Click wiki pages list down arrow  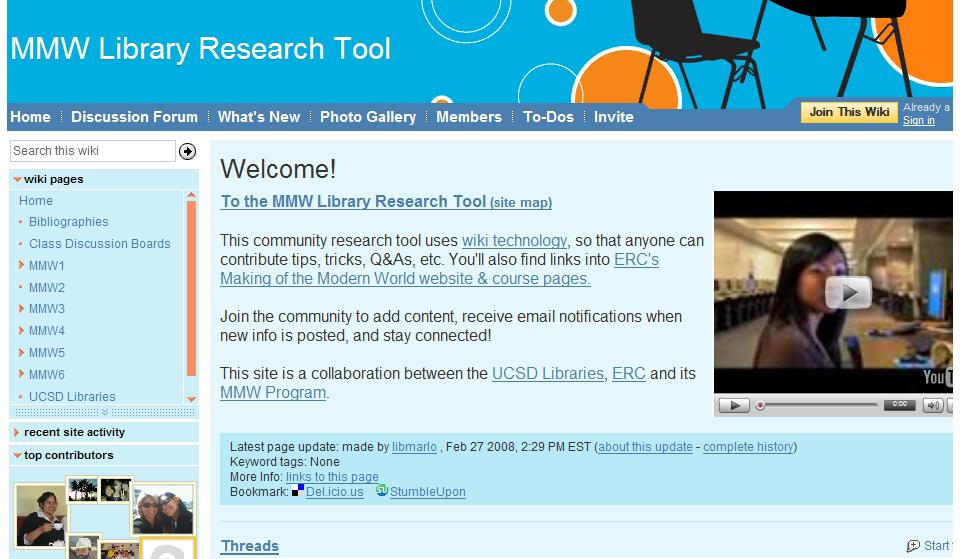(191, 398)
